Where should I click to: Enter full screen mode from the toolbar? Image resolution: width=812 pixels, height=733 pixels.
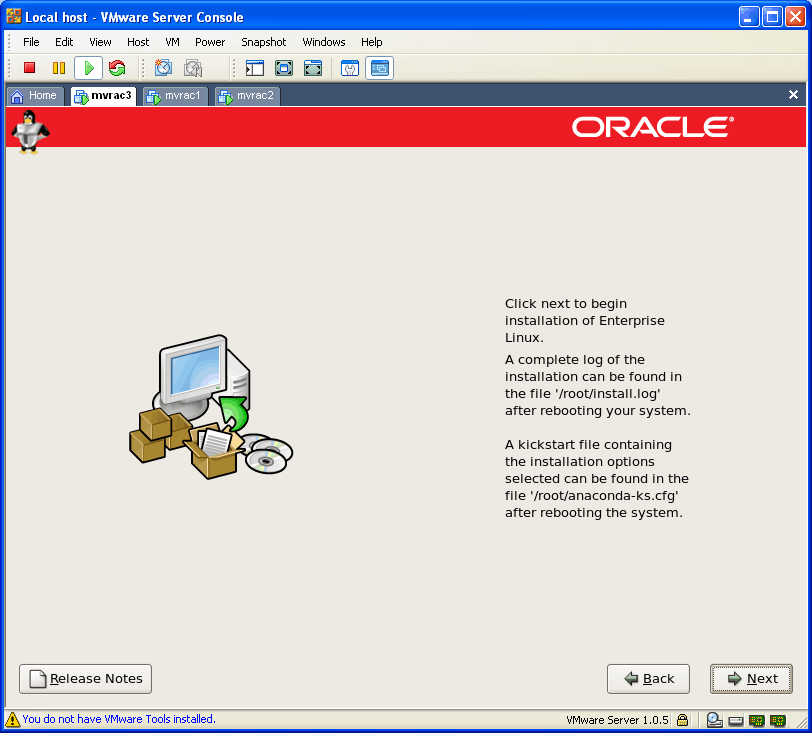tap(284, 68)
